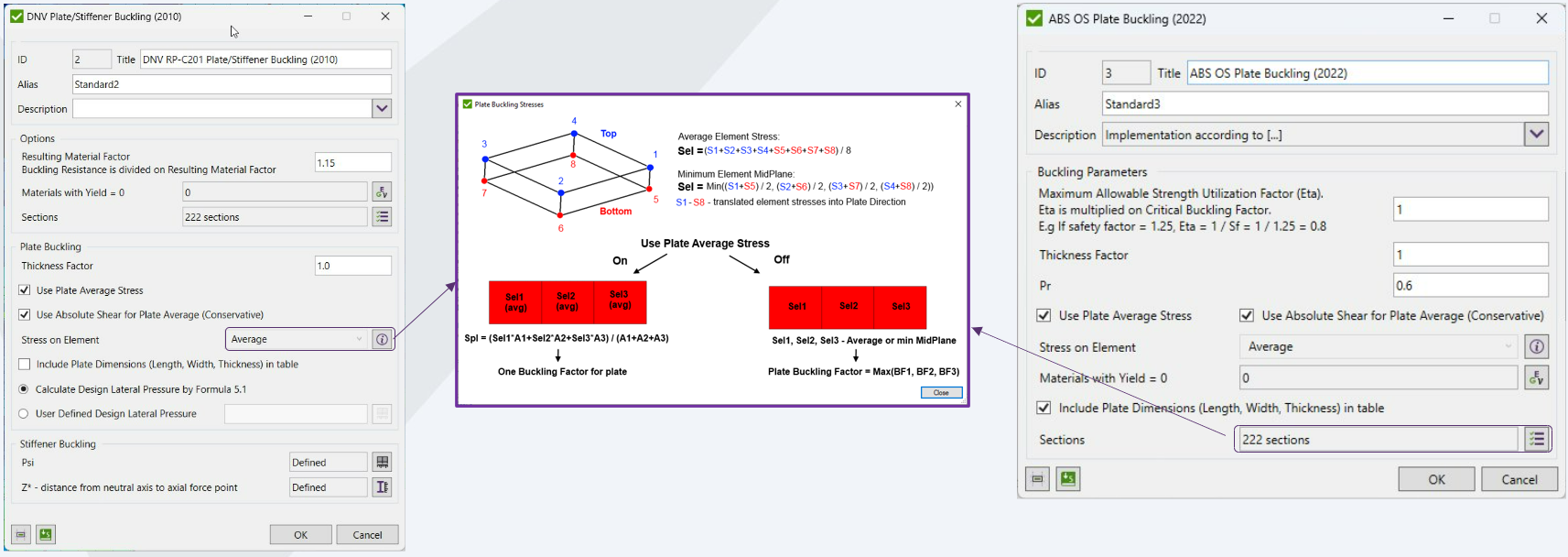This screenshot has height=557, width=1568.
Task: Toggle Use Absolute Shear for Plate Average in DNV dialog
Action: click(x=25, y=314)
